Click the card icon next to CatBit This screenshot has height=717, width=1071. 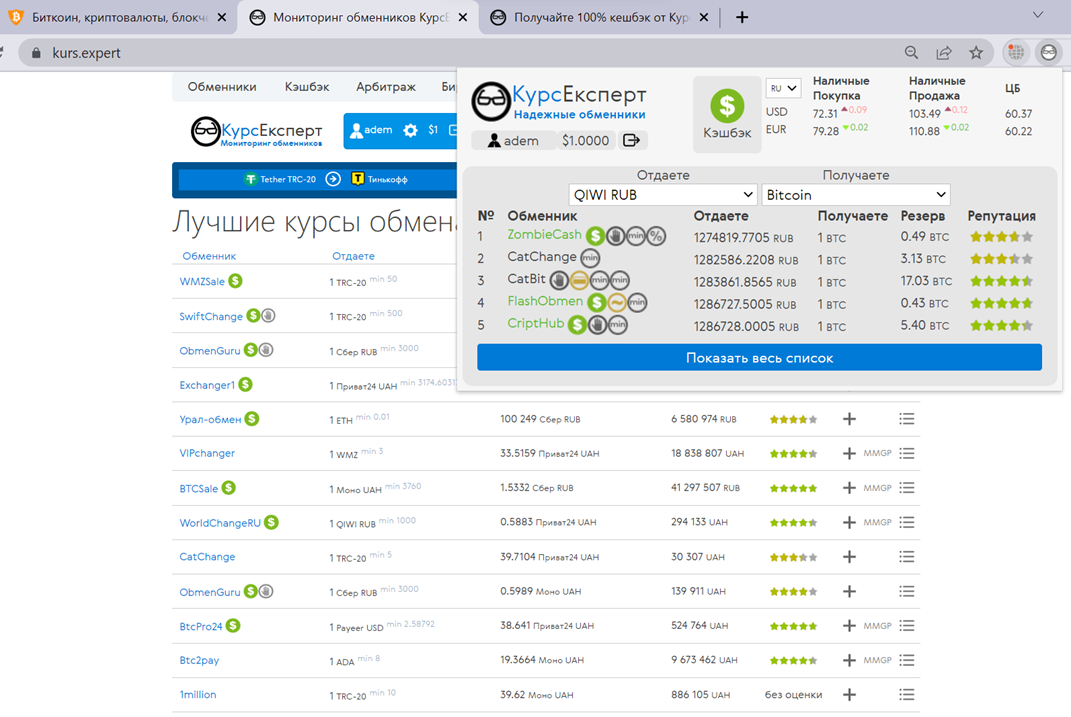click(579, 281)
